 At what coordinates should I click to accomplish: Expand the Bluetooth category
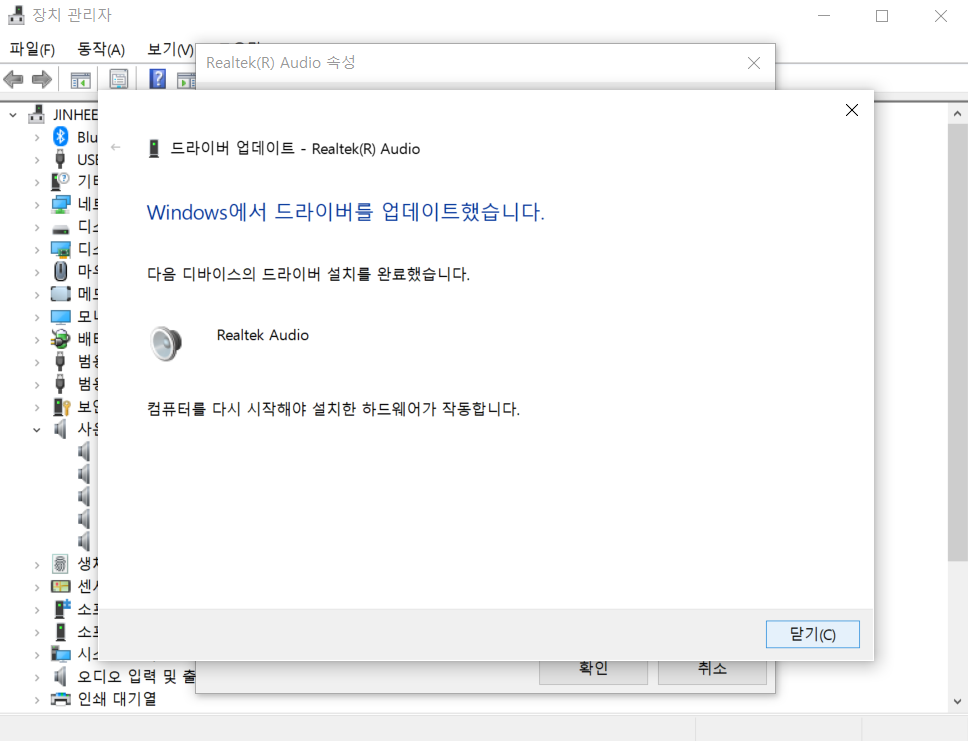point(37,137)
